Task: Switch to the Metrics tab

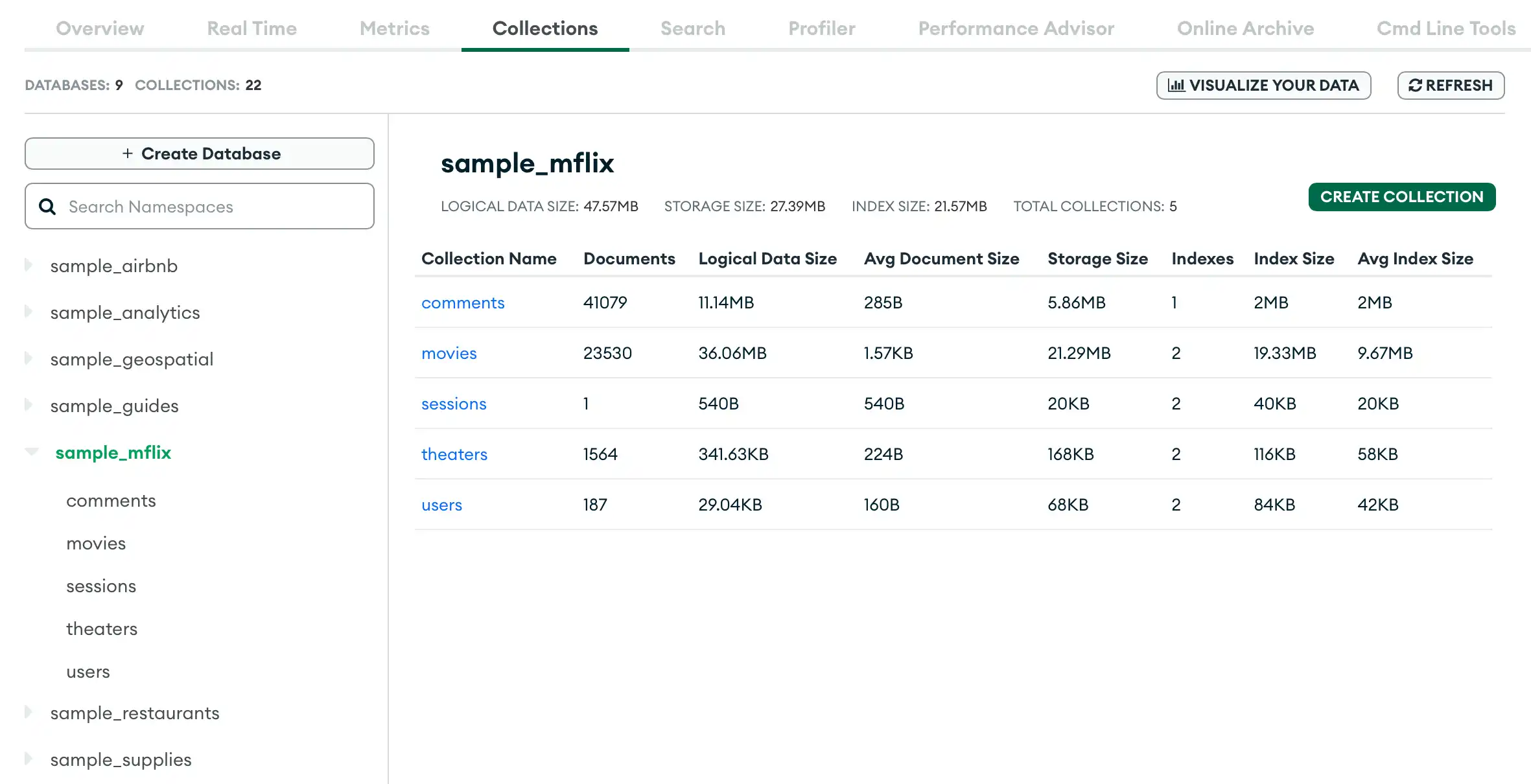Action: click(394, 28)
